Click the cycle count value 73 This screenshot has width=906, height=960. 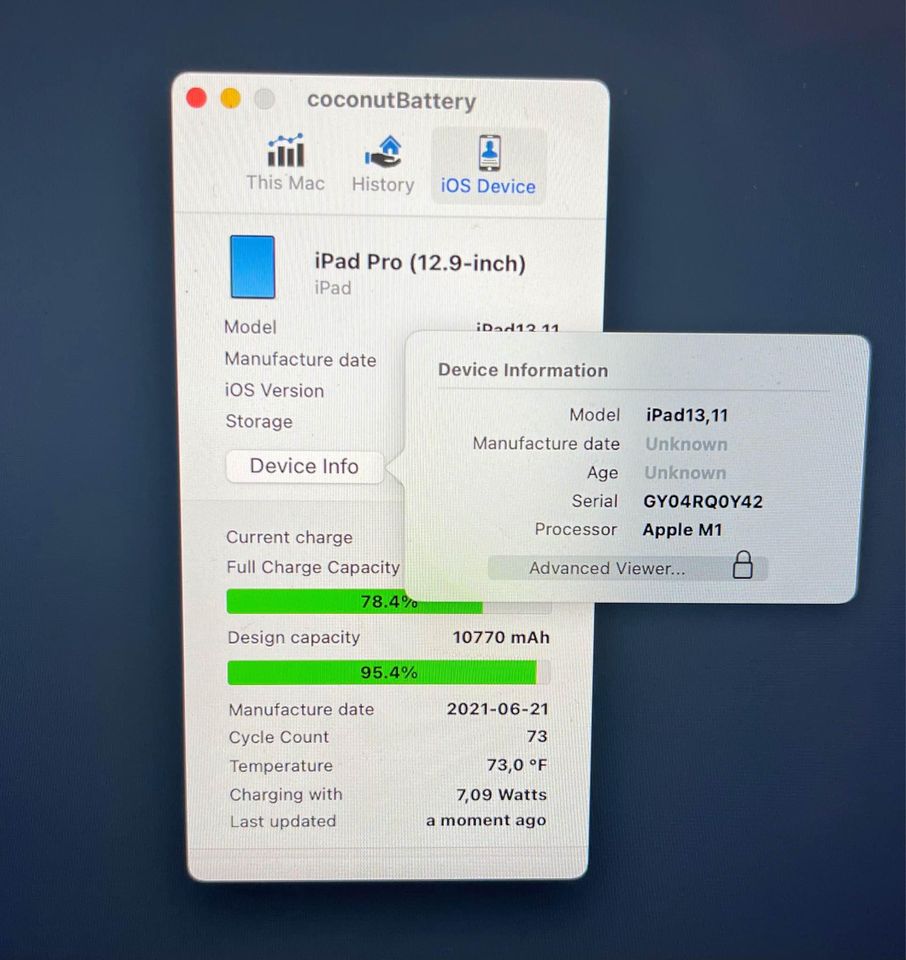coord(537,737)
